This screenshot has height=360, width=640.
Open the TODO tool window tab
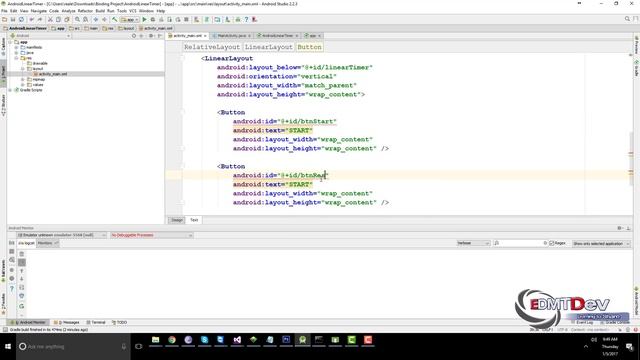120,322
